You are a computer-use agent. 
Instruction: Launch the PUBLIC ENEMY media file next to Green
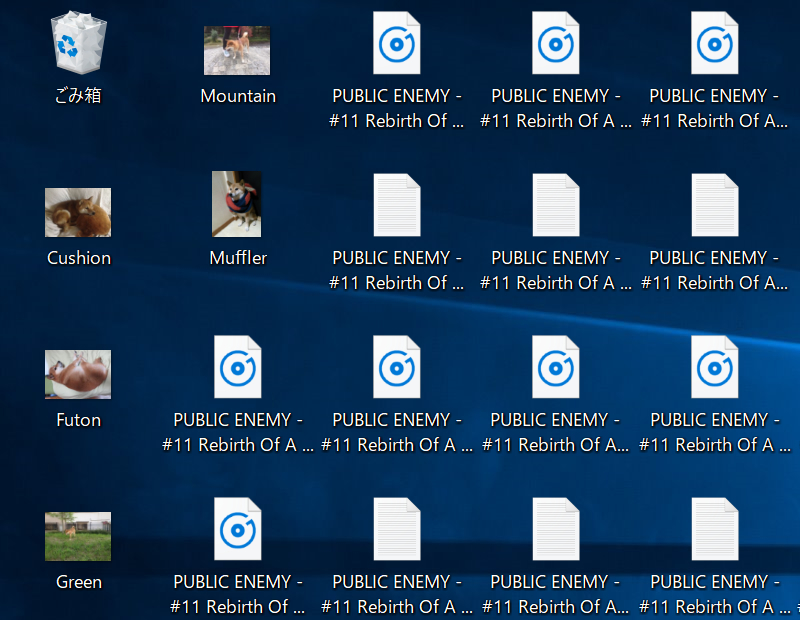point(238,529)
